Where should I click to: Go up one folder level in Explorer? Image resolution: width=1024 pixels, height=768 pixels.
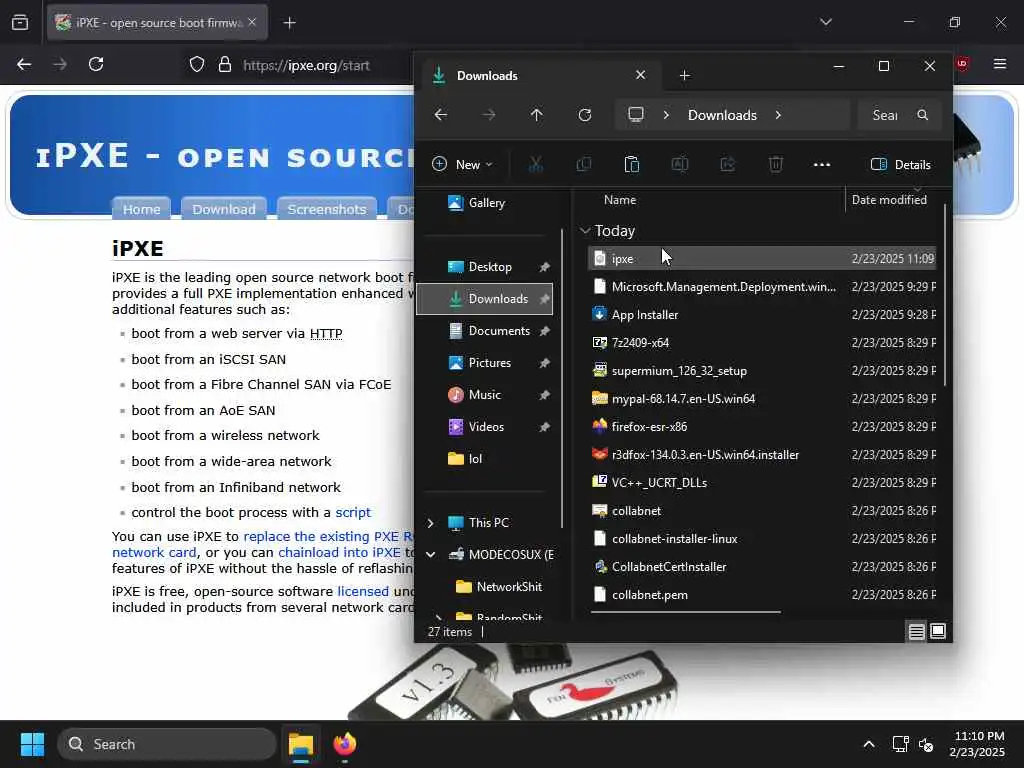pos(536,115)
